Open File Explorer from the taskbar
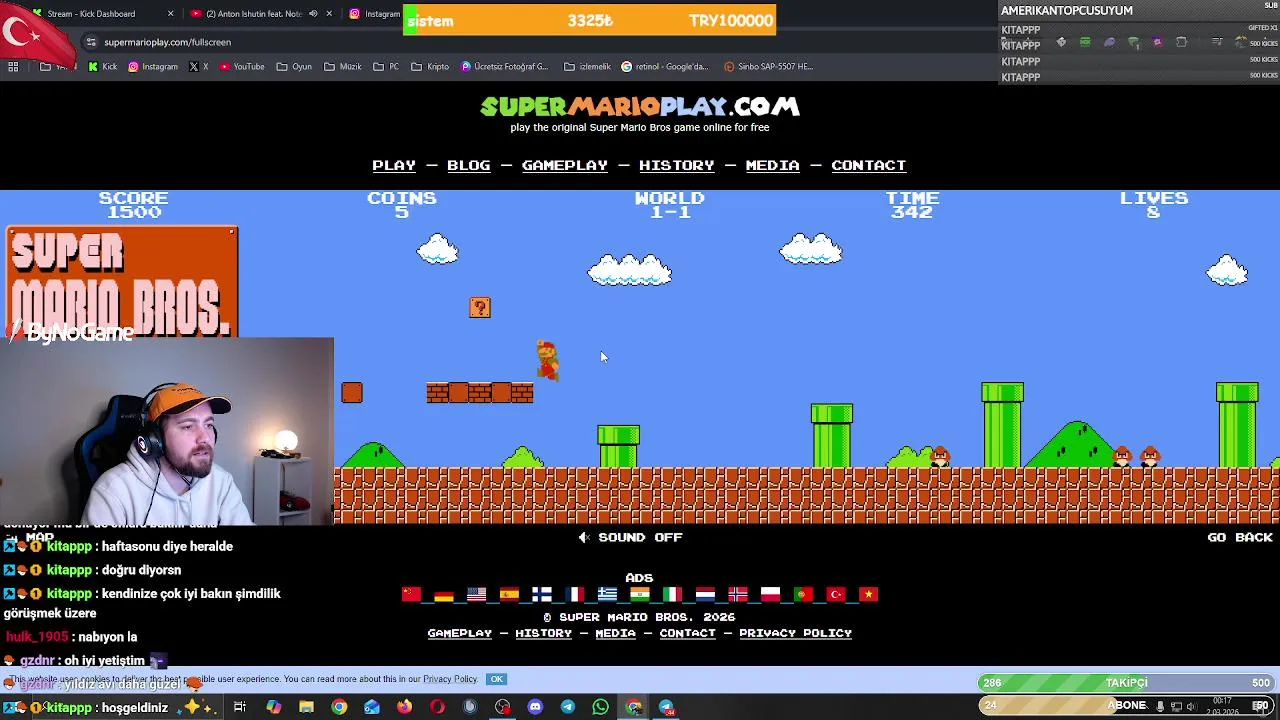Screen dimensions: 1280x720 (307, 707)
